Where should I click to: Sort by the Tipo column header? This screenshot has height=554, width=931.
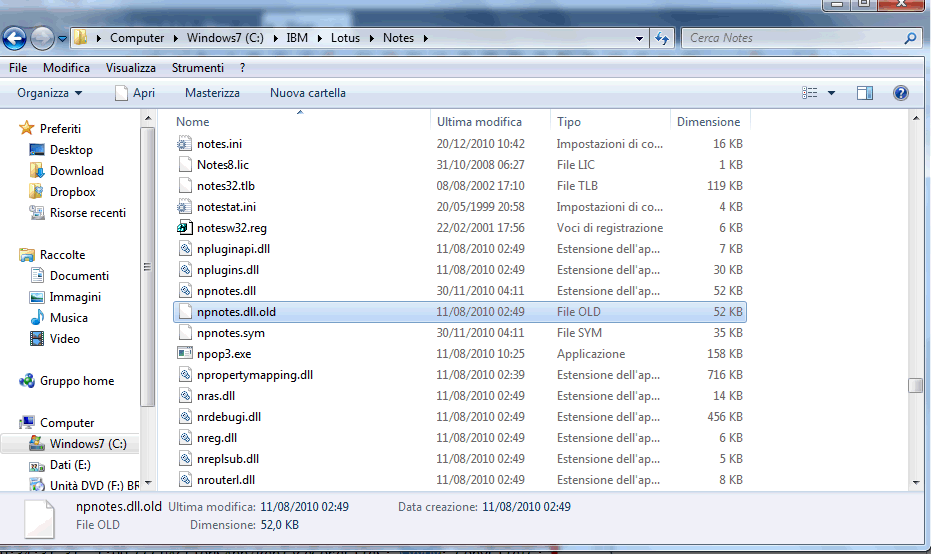pos(569,122)
